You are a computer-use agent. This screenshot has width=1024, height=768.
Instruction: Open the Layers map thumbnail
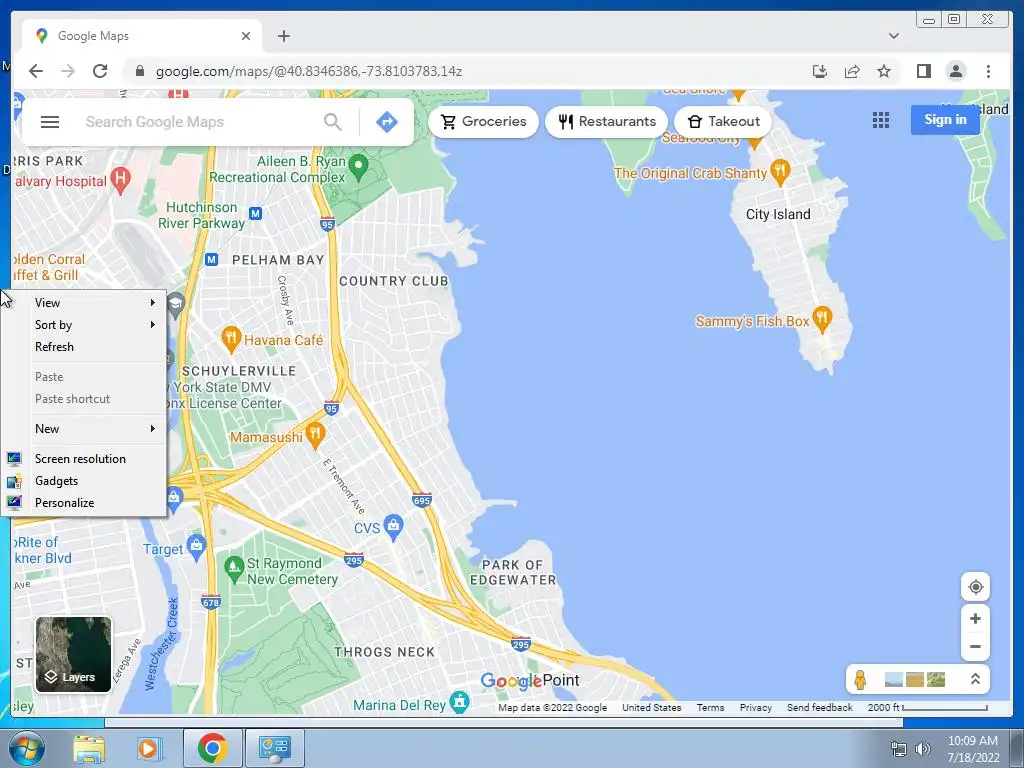pyautogui.click(x=73, y=654)
